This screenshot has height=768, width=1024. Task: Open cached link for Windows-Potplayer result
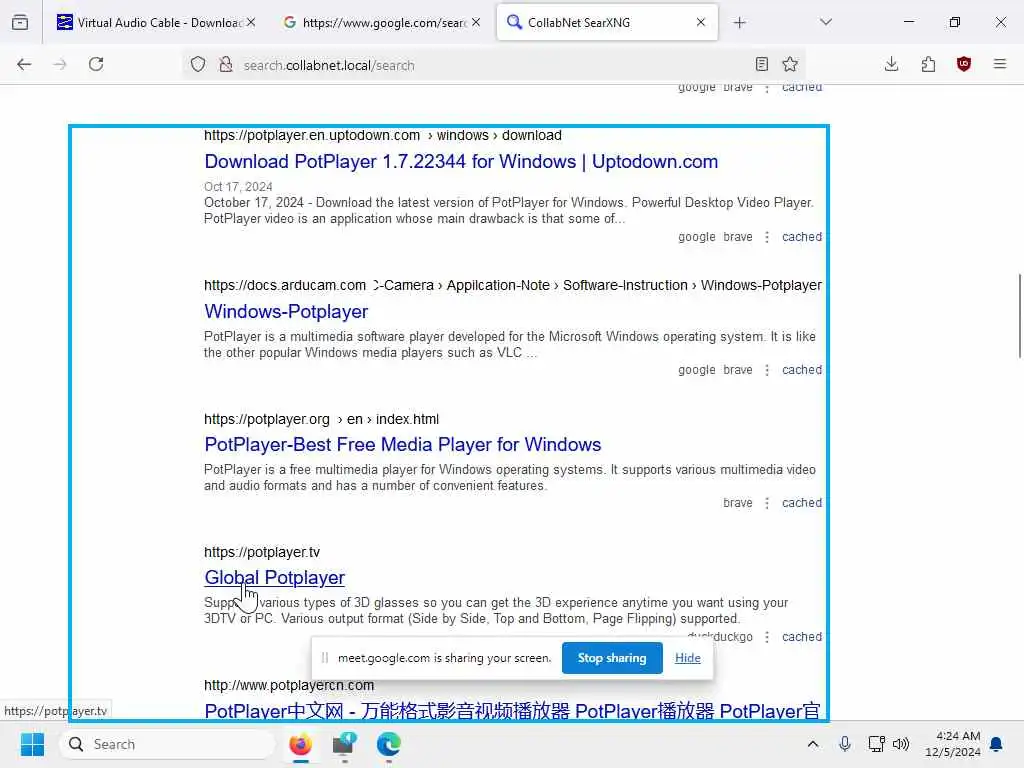[802, 370]
